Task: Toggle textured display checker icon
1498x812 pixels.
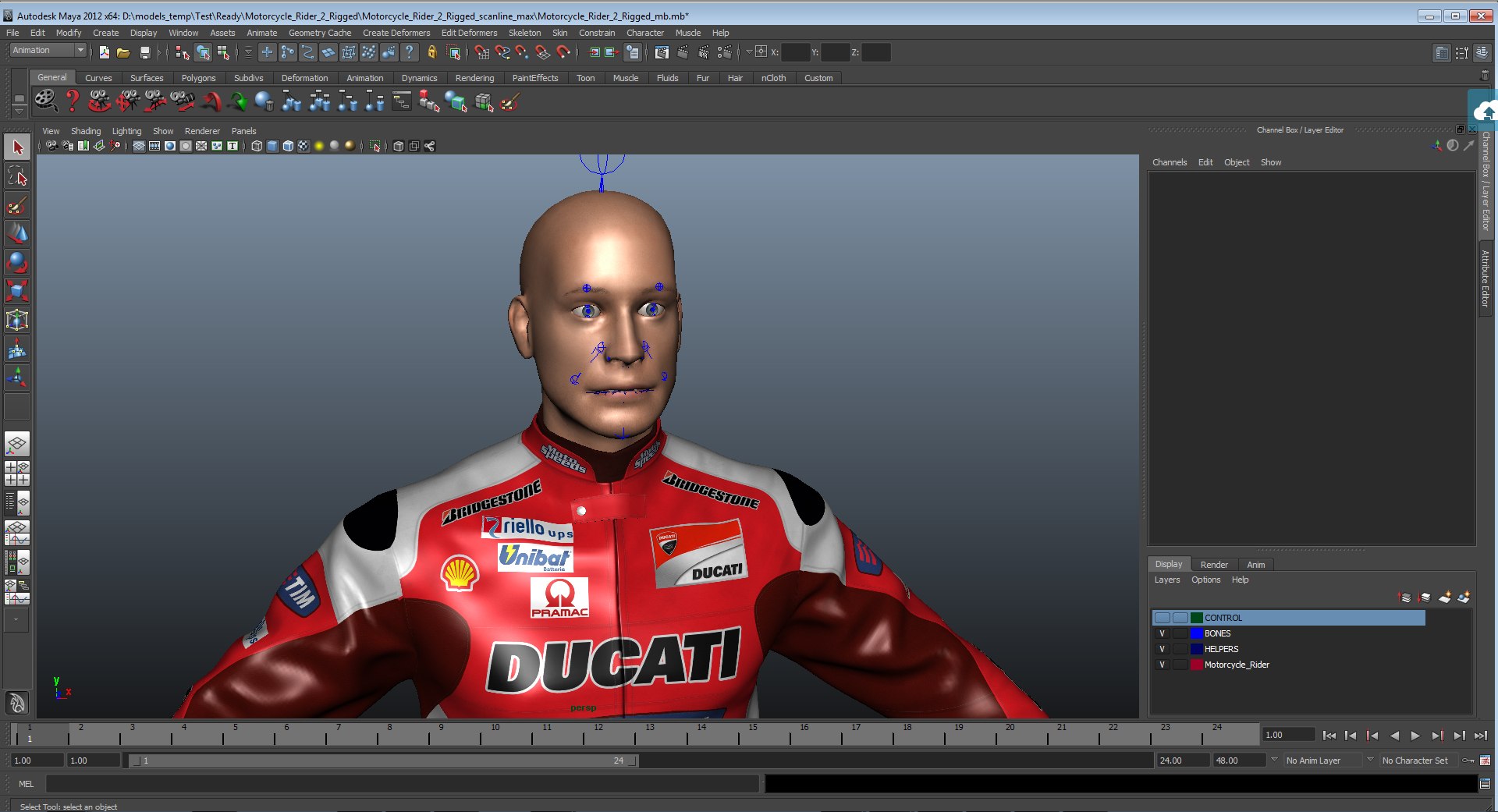Action: [304, 146]
